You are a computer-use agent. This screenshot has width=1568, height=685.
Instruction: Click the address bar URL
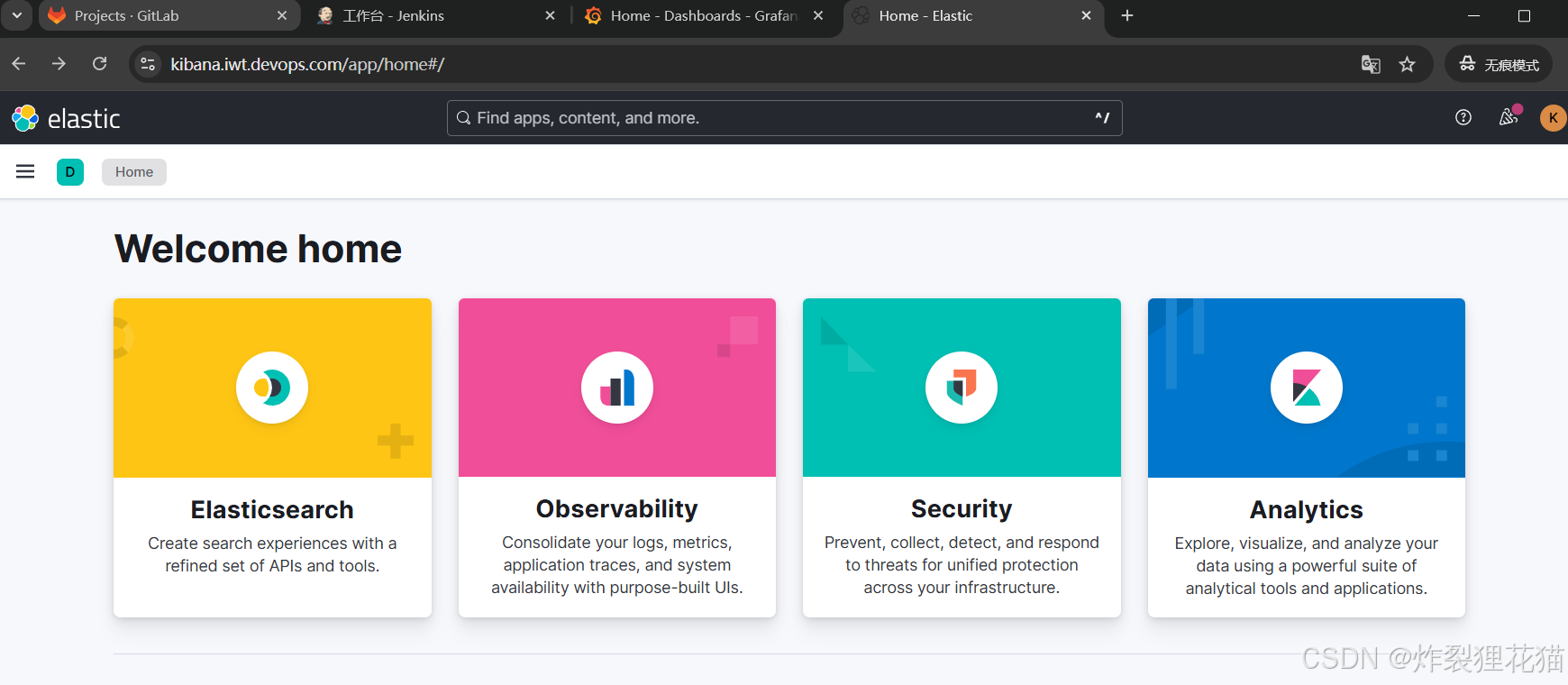pos(307,64)
